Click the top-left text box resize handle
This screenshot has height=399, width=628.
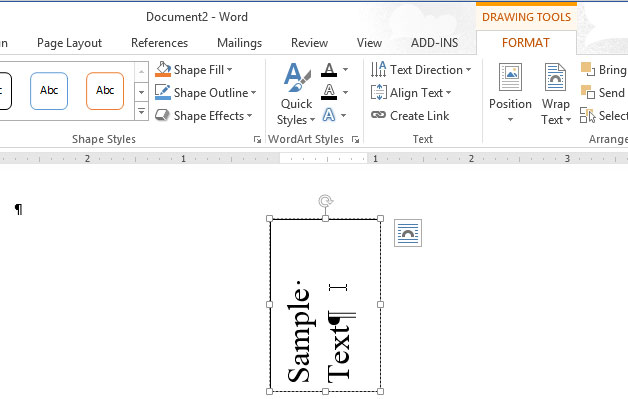tap(270, 218)
